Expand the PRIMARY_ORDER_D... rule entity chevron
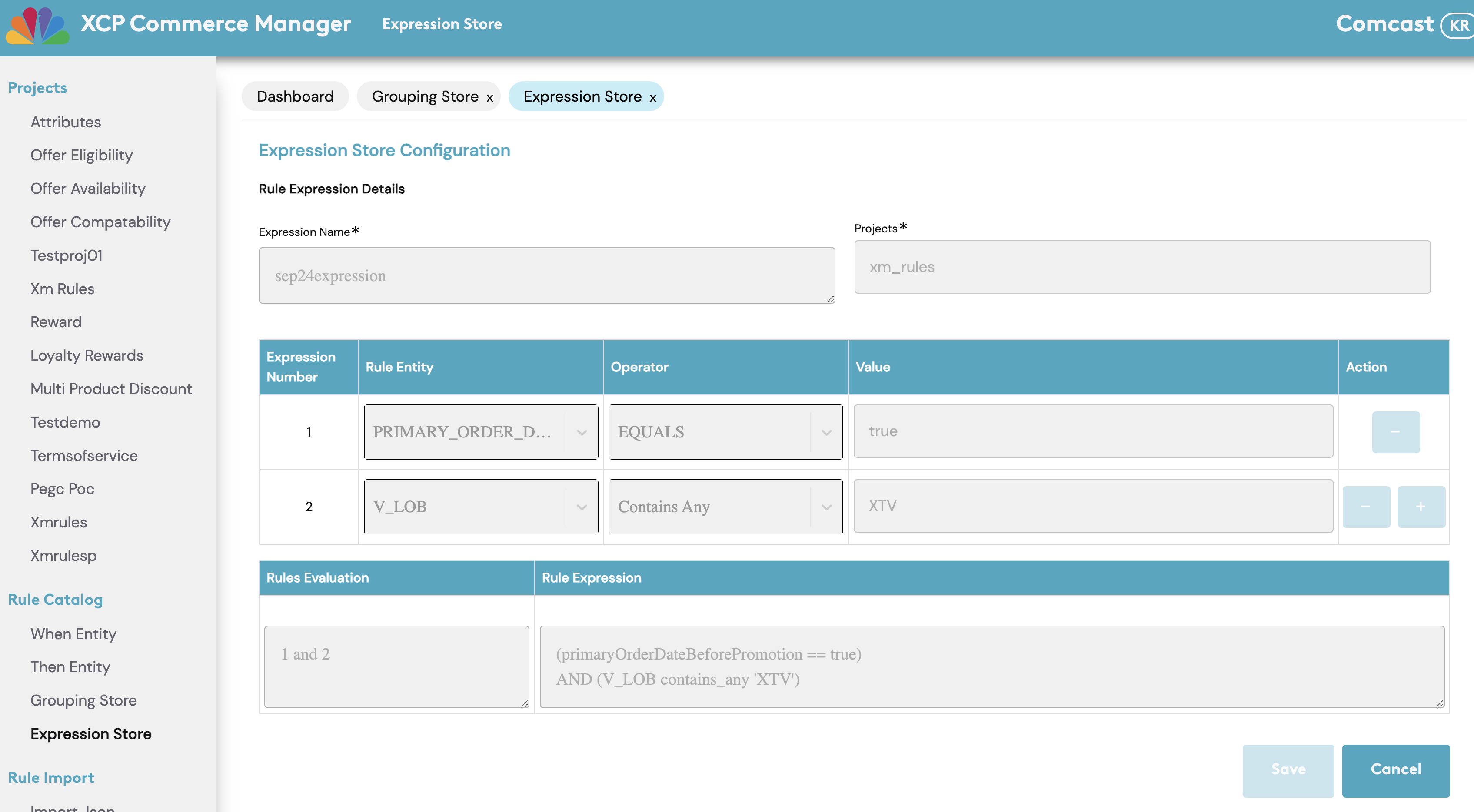 [582, 432]
